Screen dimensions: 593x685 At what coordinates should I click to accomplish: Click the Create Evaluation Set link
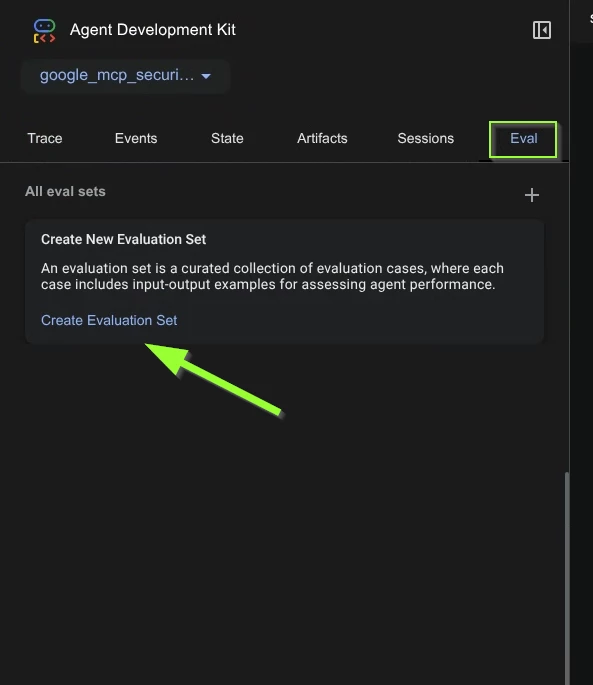point(109,320)
